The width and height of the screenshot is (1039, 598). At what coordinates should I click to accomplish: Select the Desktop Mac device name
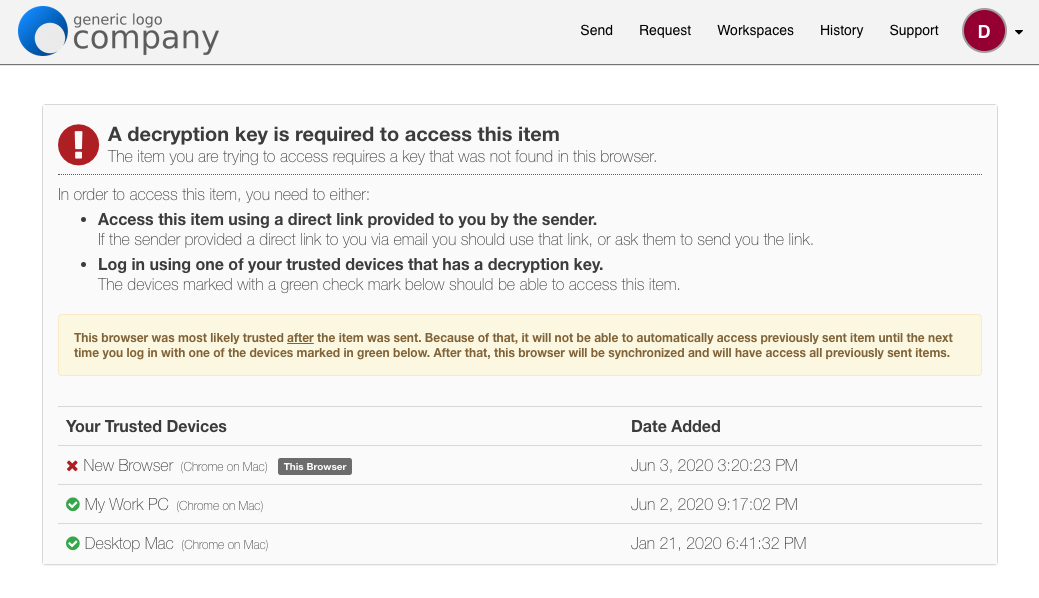coord(129,544)
